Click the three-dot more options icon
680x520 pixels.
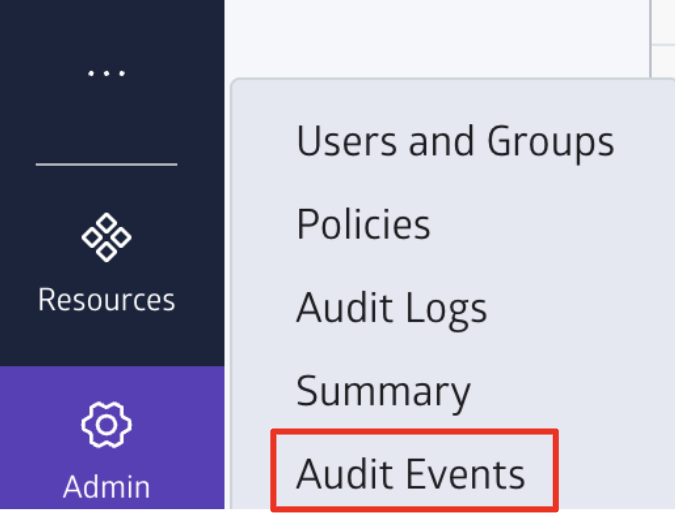(106, 73)
